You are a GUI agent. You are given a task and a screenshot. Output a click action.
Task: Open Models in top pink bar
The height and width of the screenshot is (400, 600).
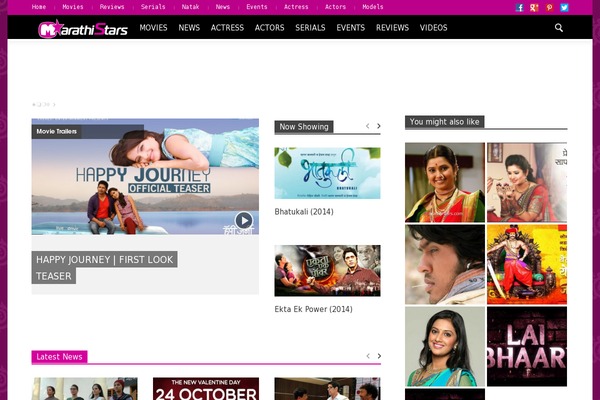[x=373, y=7]
